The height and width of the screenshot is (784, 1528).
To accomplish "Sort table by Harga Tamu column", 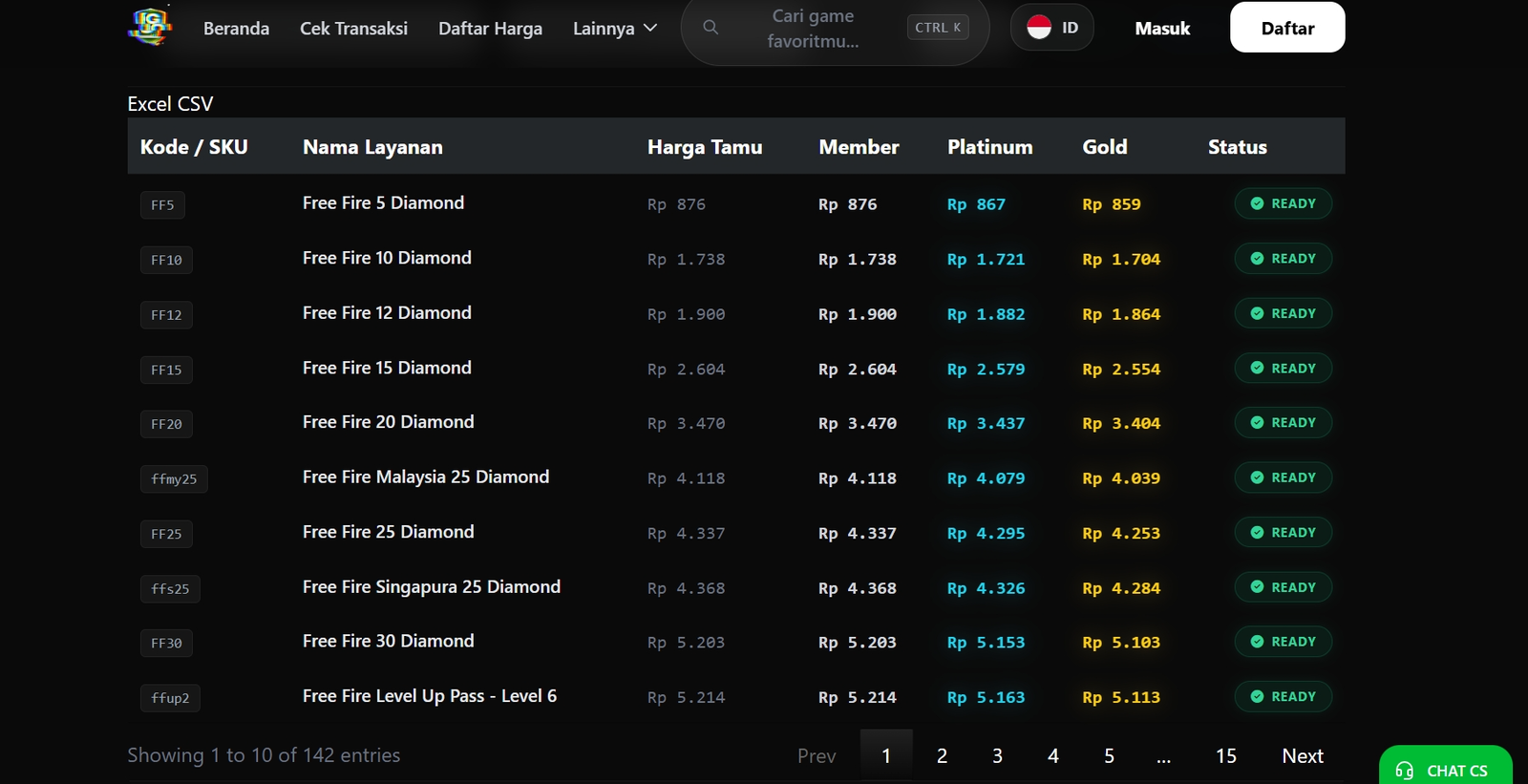I will pos(705,147).
